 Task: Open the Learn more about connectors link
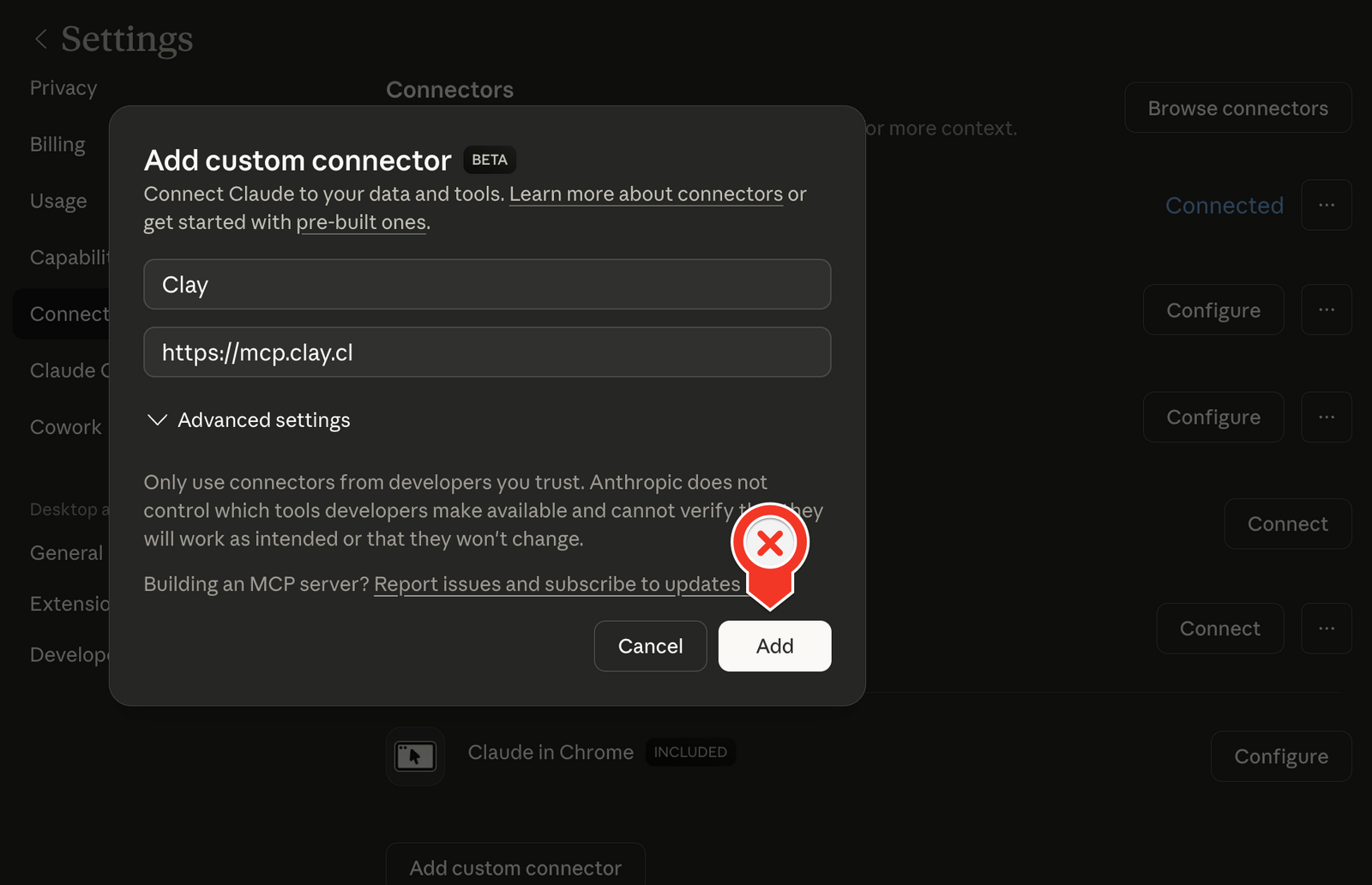pos(646,194)
